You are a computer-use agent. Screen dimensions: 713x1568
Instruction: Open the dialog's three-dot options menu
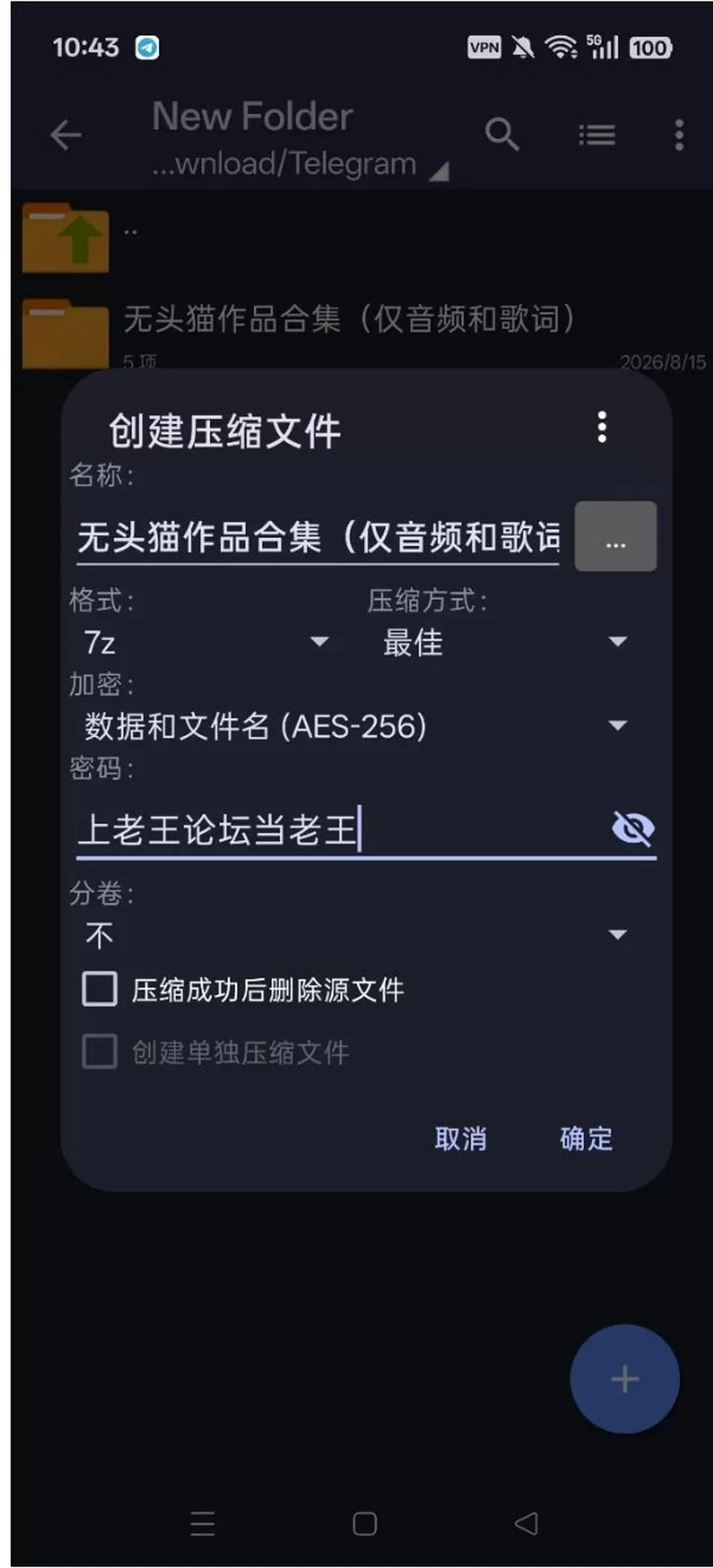point(602,427)
